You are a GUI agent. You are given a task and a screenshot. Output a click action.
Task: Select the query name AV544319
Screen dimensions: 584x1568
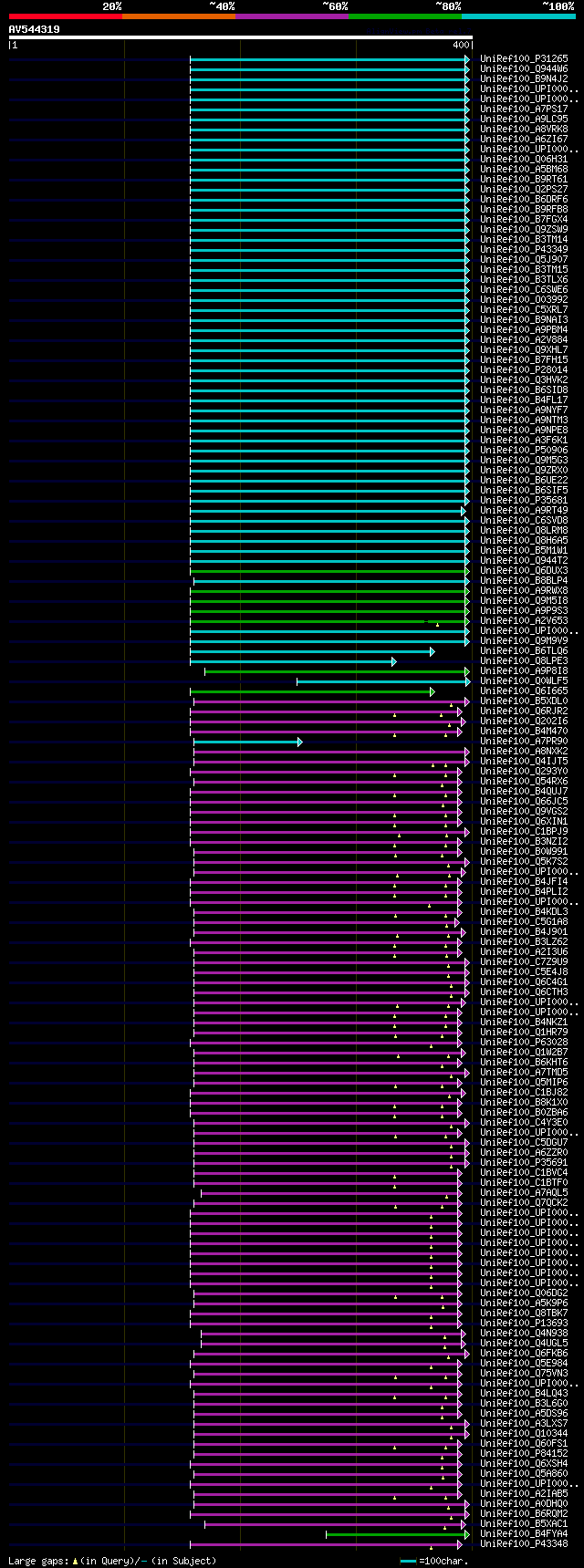click(x=35, y=29)
